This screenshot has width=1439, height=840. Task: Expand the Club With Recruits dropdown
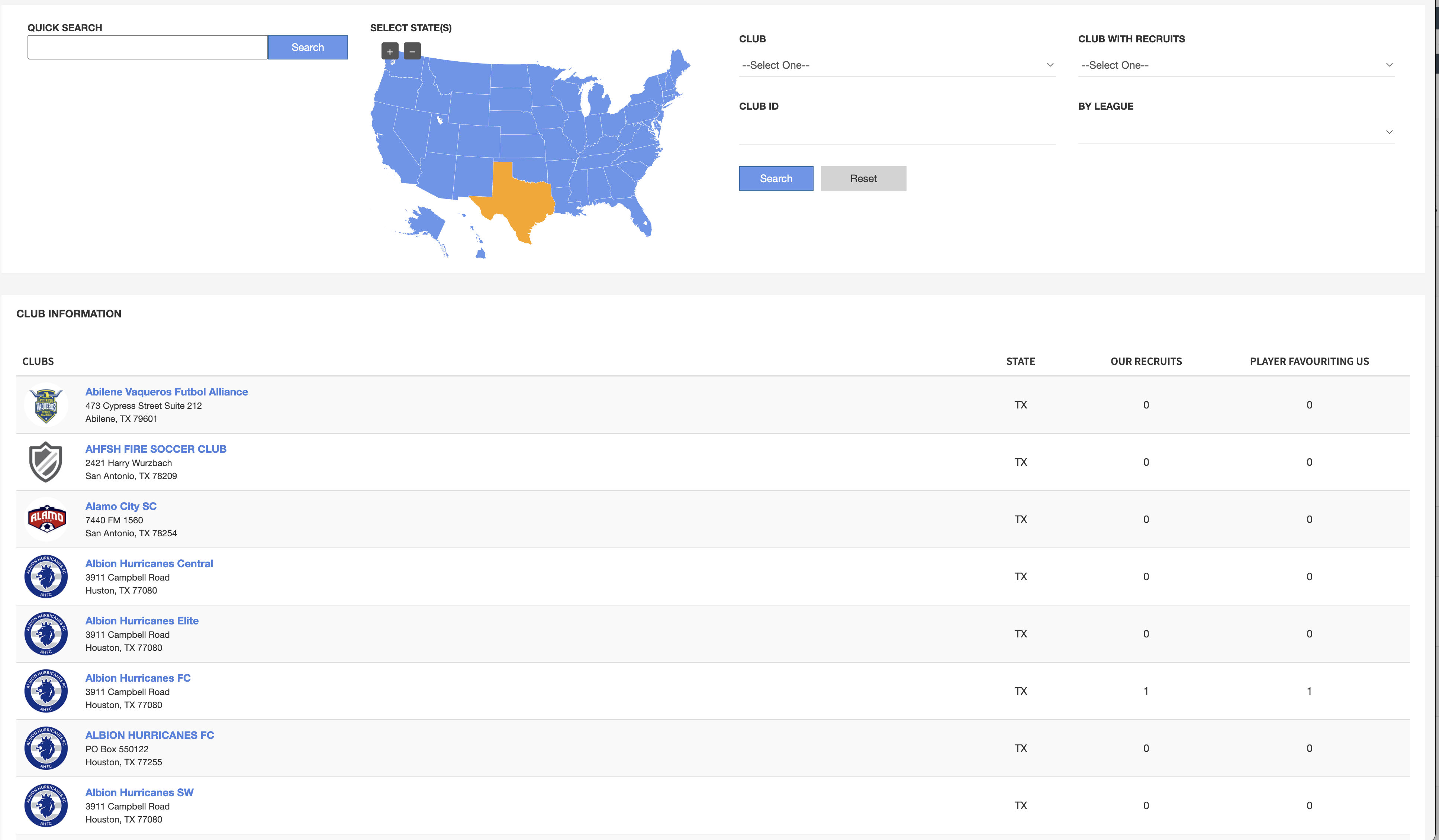pos(1236,65)
